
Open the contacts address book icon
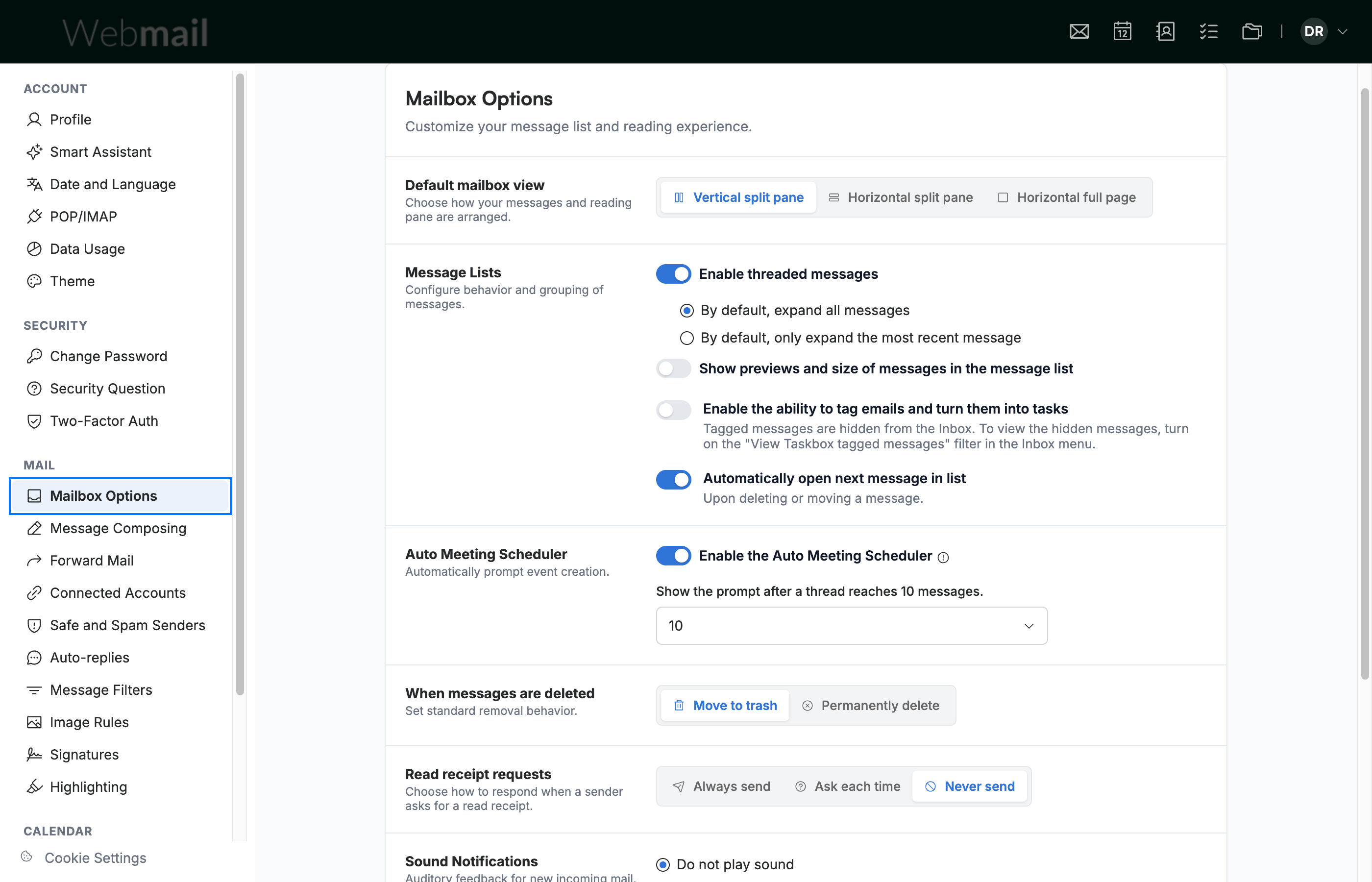pos(1165,31)
